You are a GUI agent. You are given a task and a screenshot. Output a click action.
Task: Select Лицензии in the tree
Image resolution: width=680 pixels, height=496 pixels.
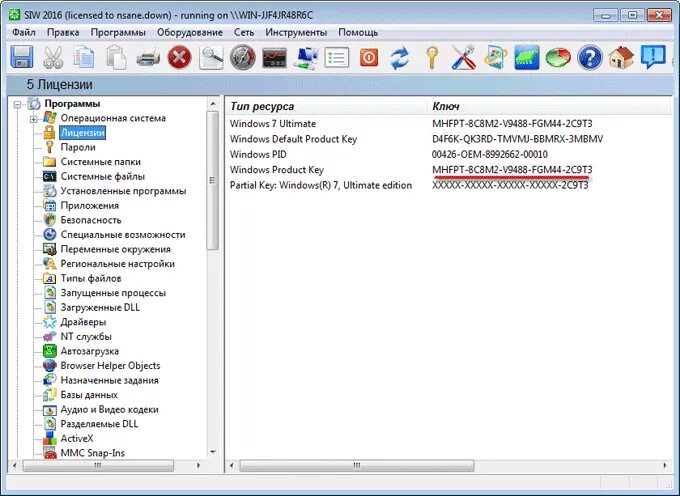(82, 133)
